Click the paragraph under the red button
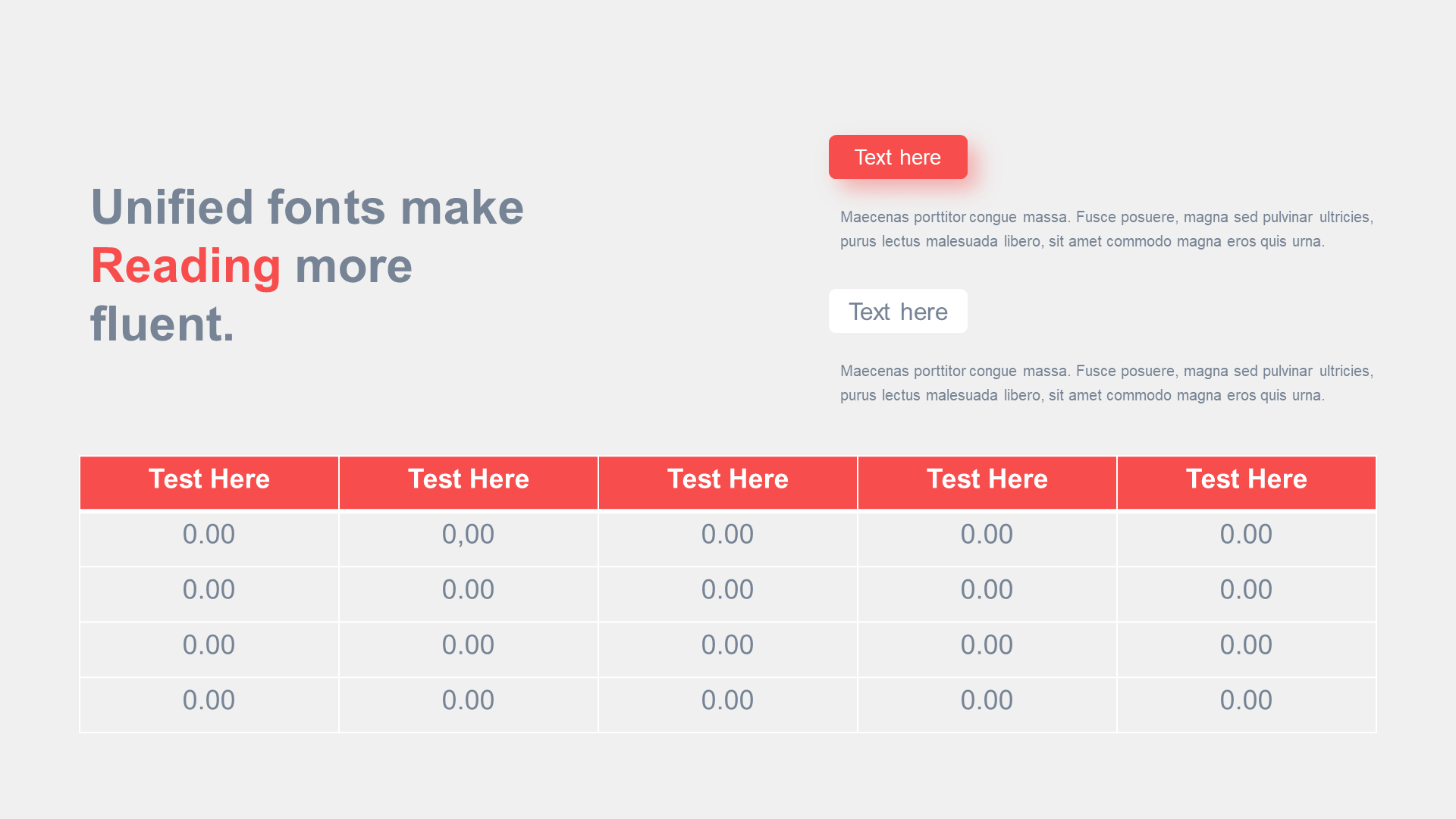Viewport: 1456px width, 819px height. tap(1106, 229)
